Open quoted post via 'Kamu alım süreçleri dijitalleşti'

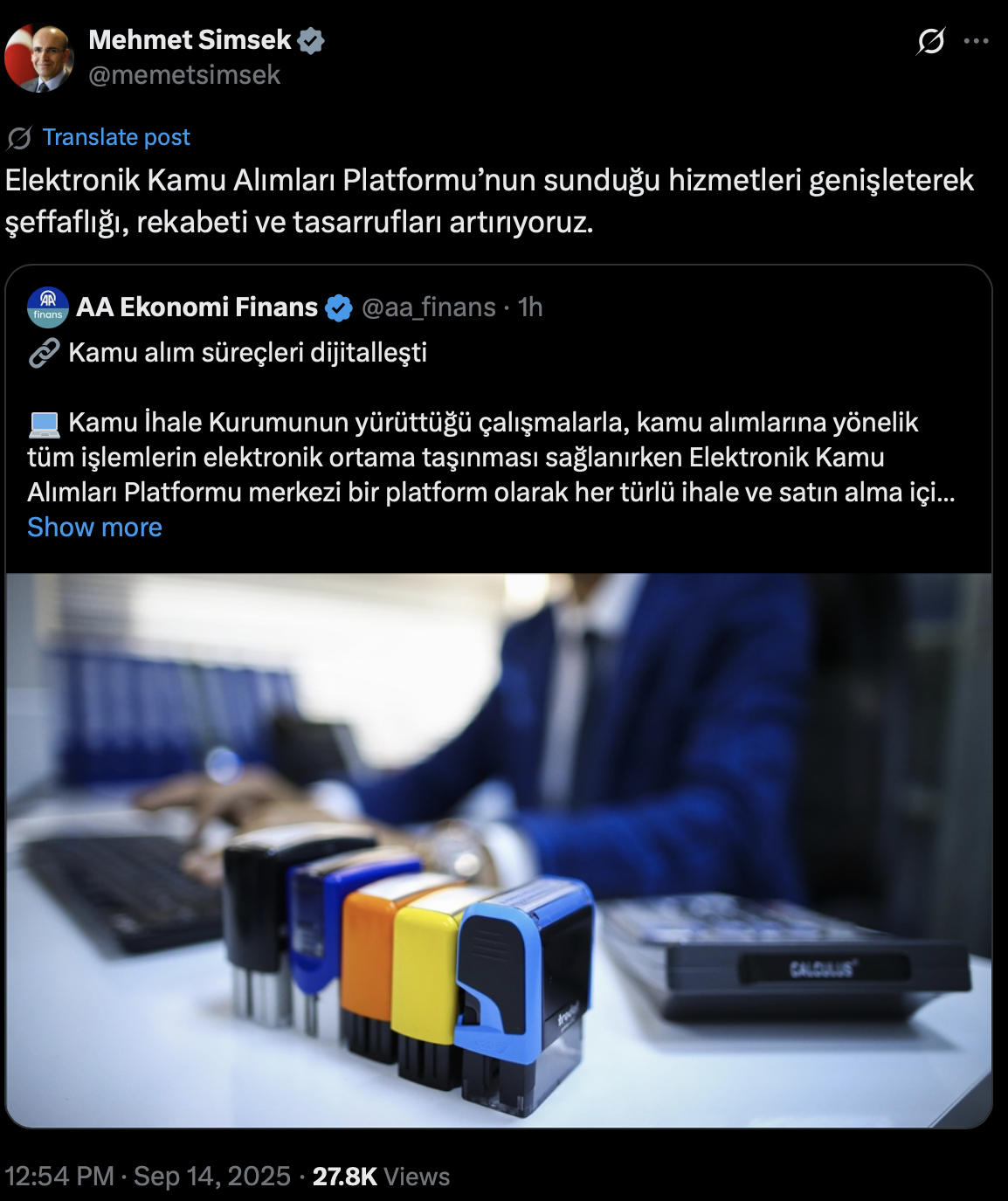(x=248, y=352)
